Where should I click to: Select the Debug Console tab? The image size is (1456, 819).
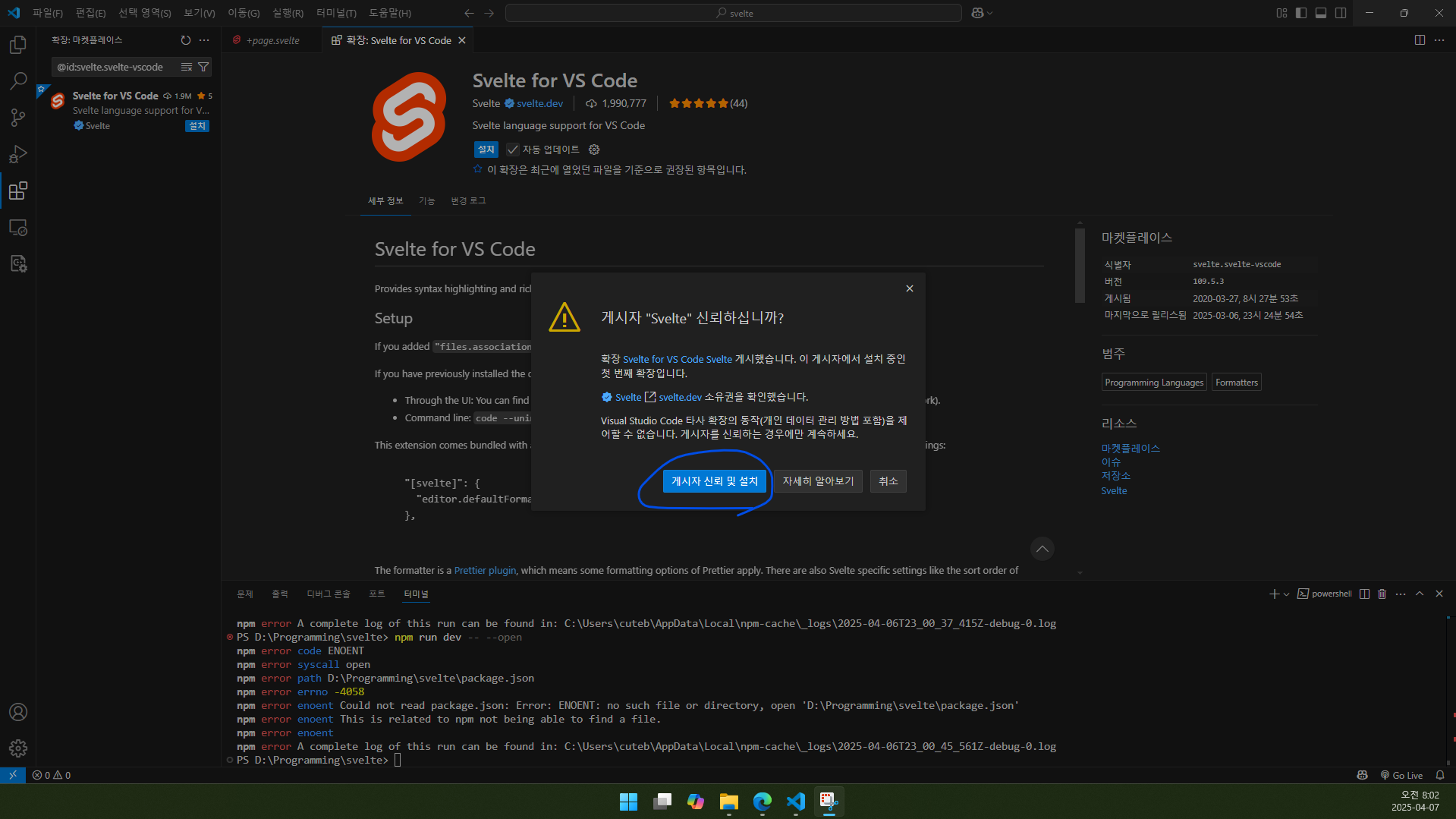[329, 594]
